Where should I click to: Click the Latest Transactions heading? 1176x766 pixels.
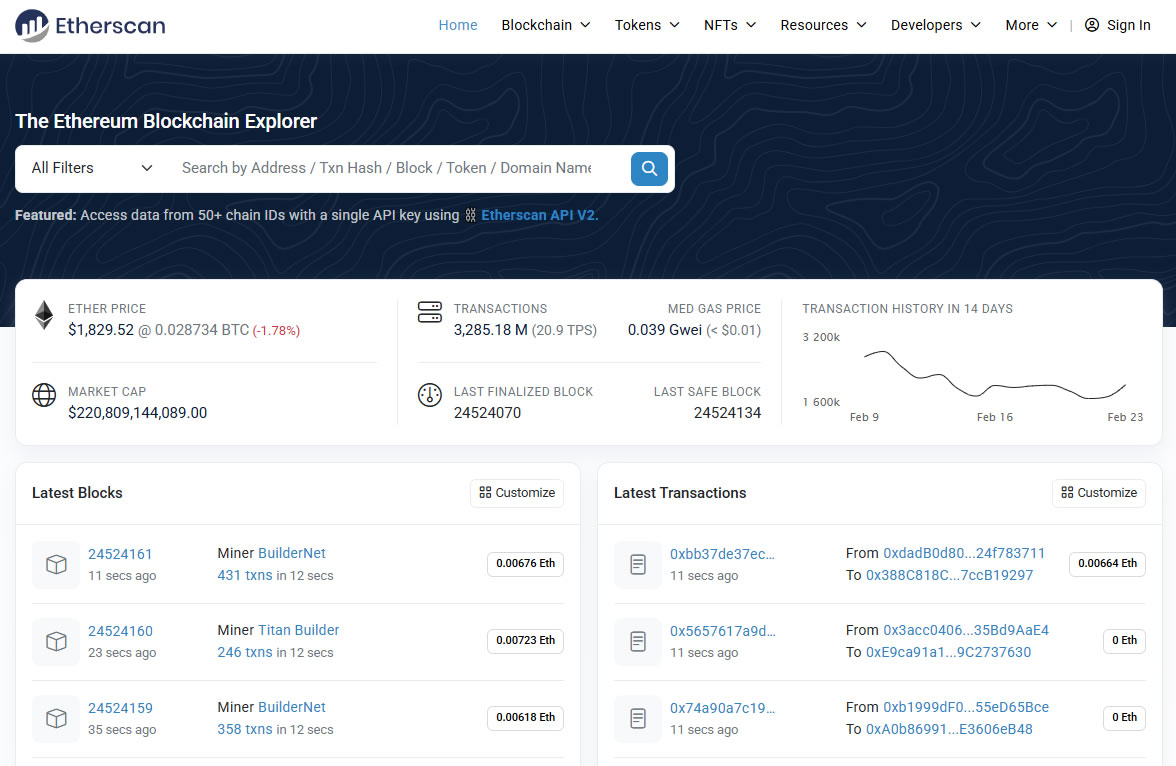[680, 493]
